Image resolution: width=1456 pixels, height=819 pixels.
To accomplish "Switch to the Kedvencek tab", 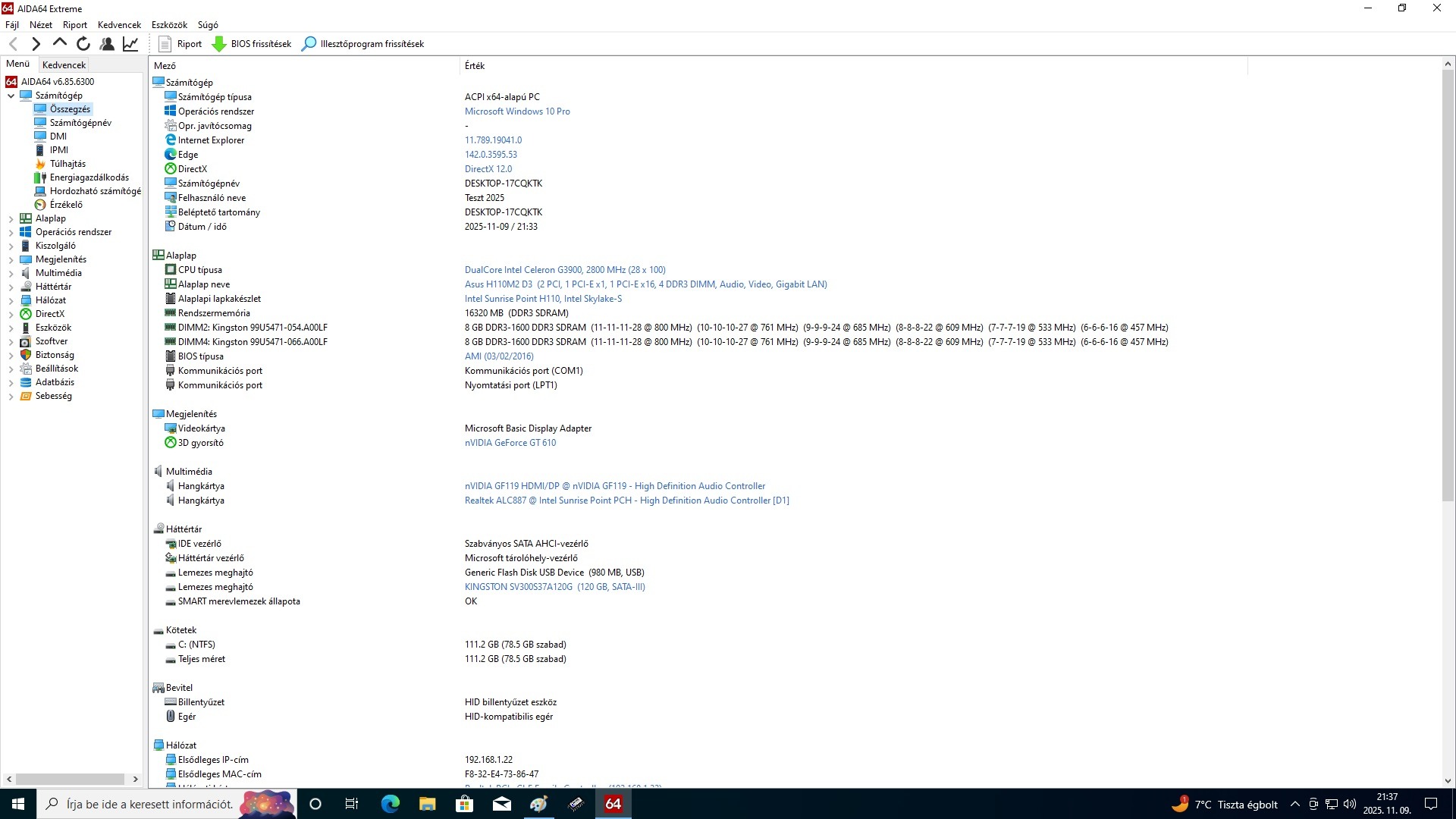I will point(64,65).
